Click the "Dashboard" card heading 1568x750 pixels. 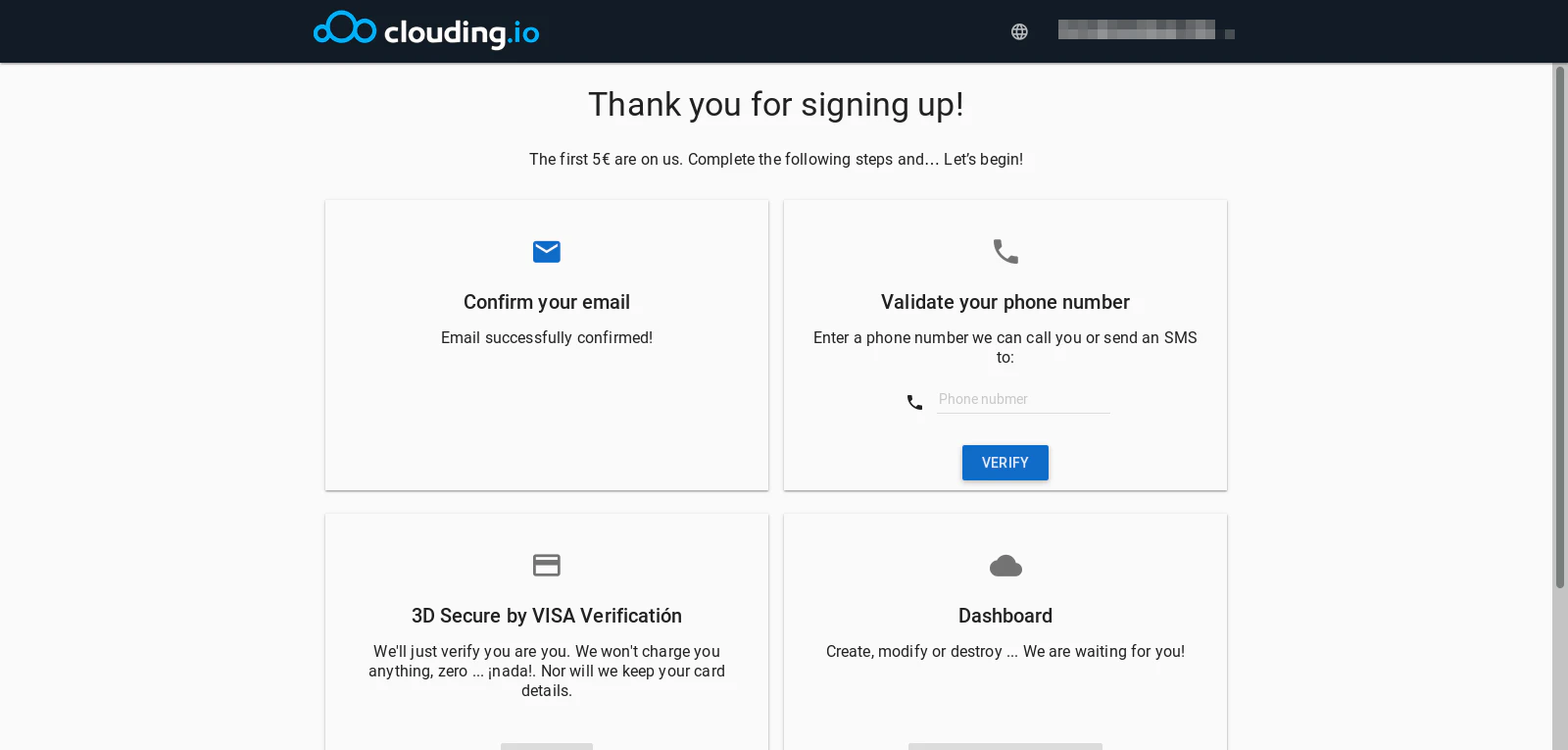coord(1005,616)
